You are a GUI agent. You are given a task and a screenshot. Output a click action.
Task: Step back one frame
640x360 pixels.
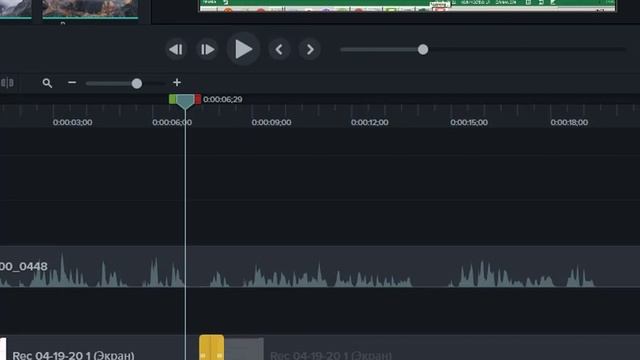176,49
